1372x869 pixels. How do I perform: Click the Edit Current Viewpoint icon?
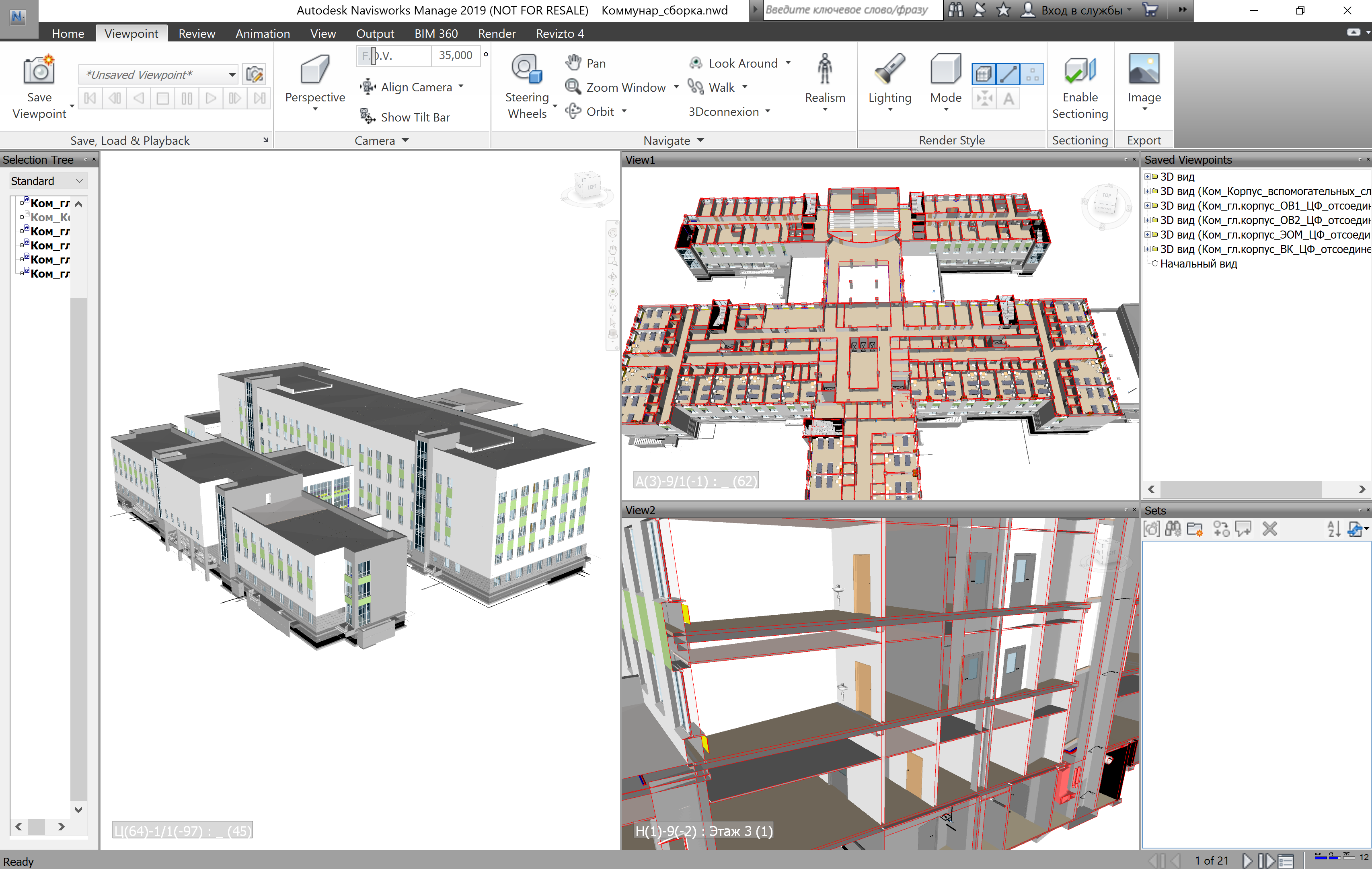254,74
